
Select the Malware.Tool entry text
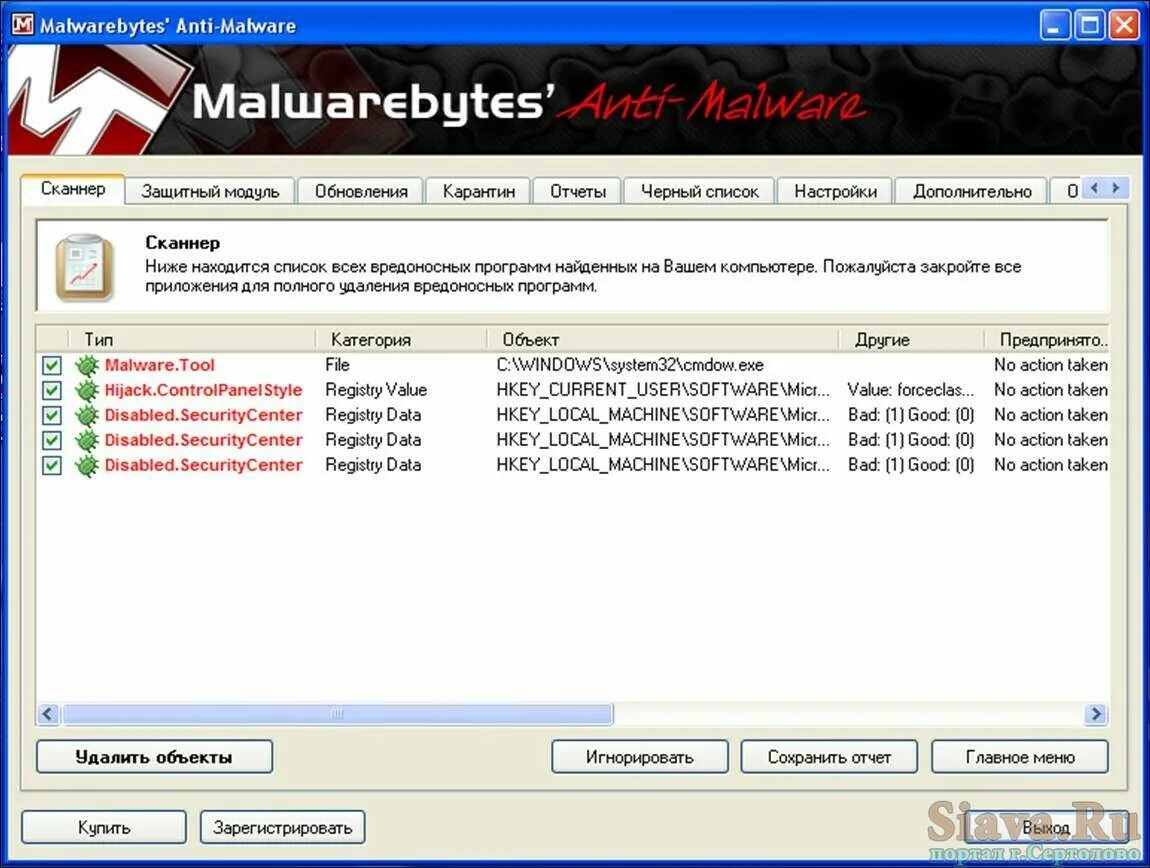[x=159, y=365]
